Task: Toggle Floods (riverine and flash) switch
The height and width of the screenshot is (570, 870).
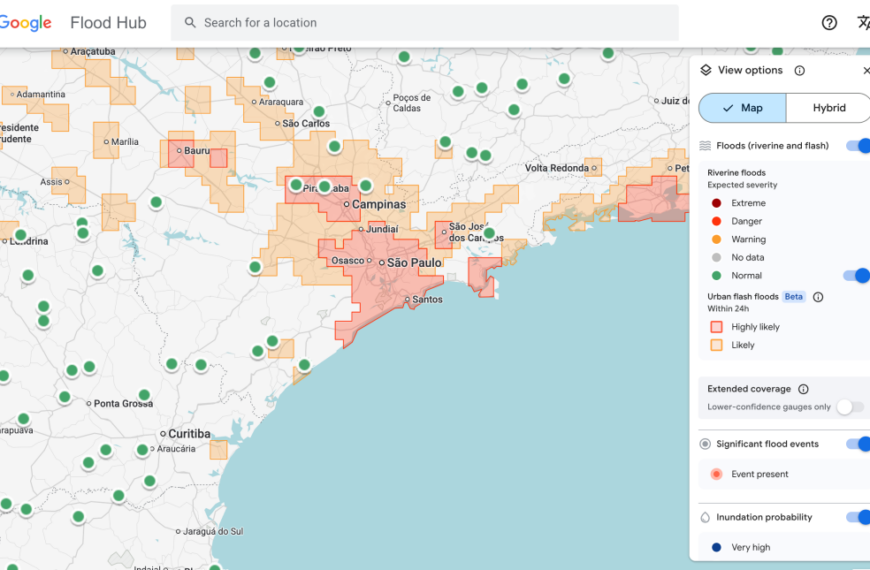Action: [858, 146]
